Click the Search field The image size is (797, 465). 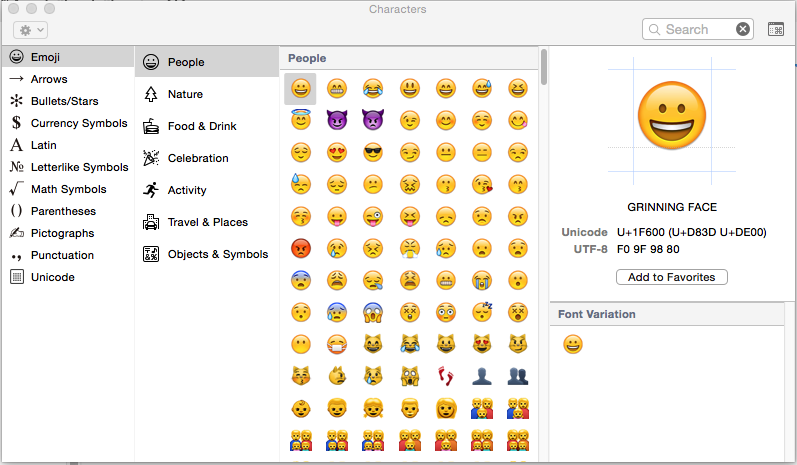[697, 29]
